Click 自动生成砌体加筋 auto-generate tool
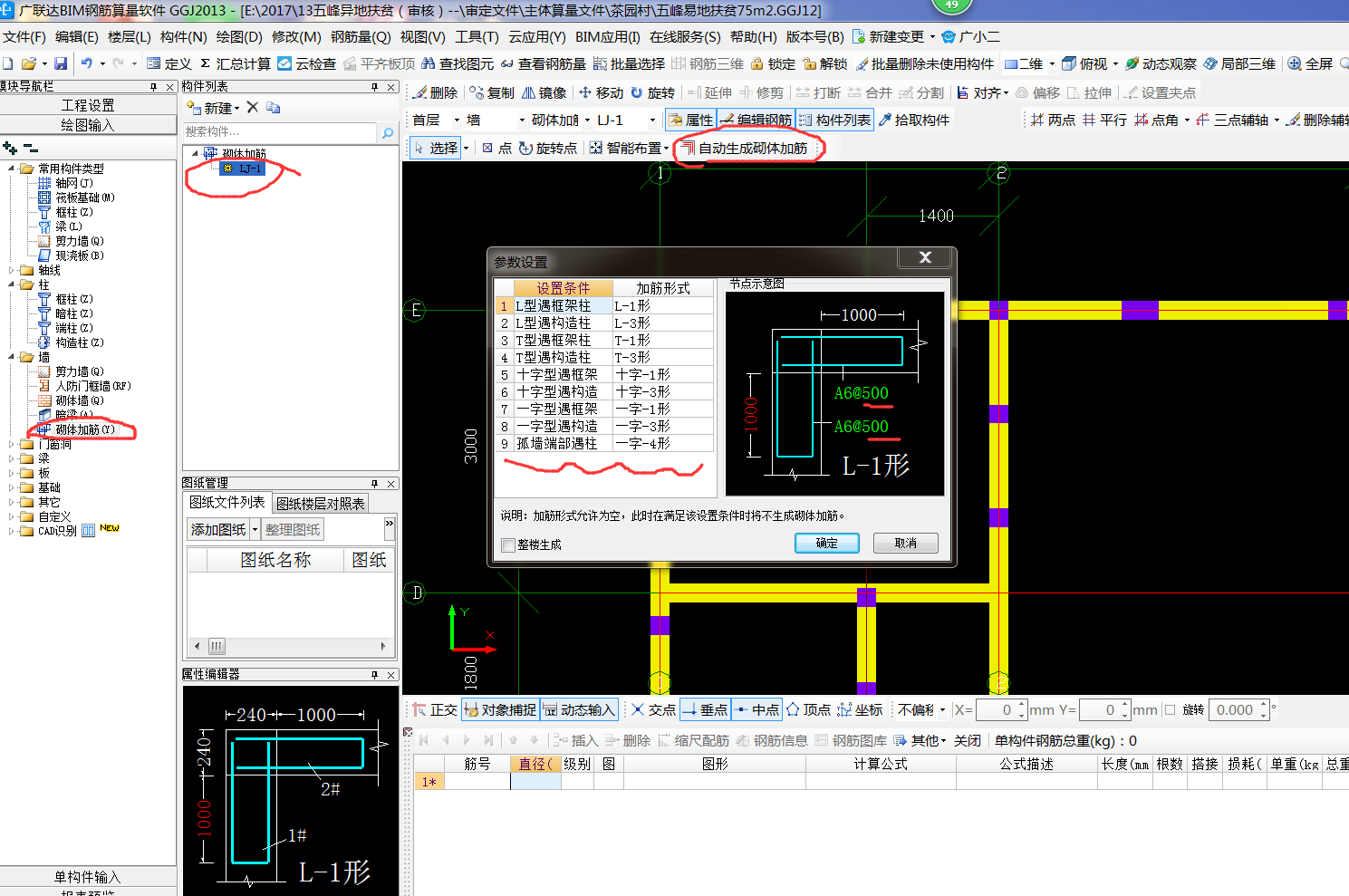Image resolution: width=1349 pixels, height=896 pixels. click(744, 148)
